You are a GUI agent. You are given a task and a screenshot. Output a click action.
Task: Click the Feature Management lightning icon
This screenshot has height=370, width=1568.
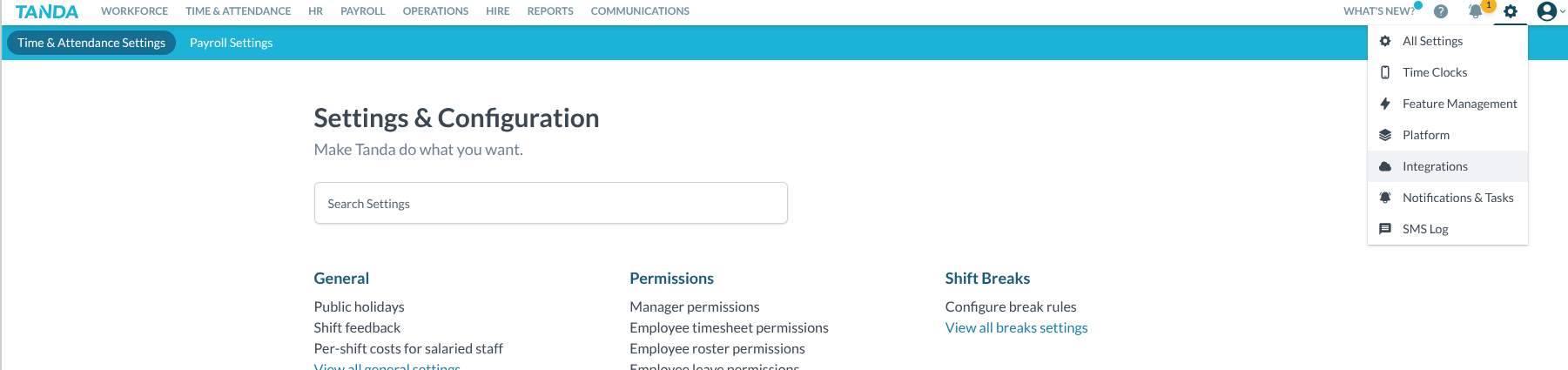[1385, 104]
